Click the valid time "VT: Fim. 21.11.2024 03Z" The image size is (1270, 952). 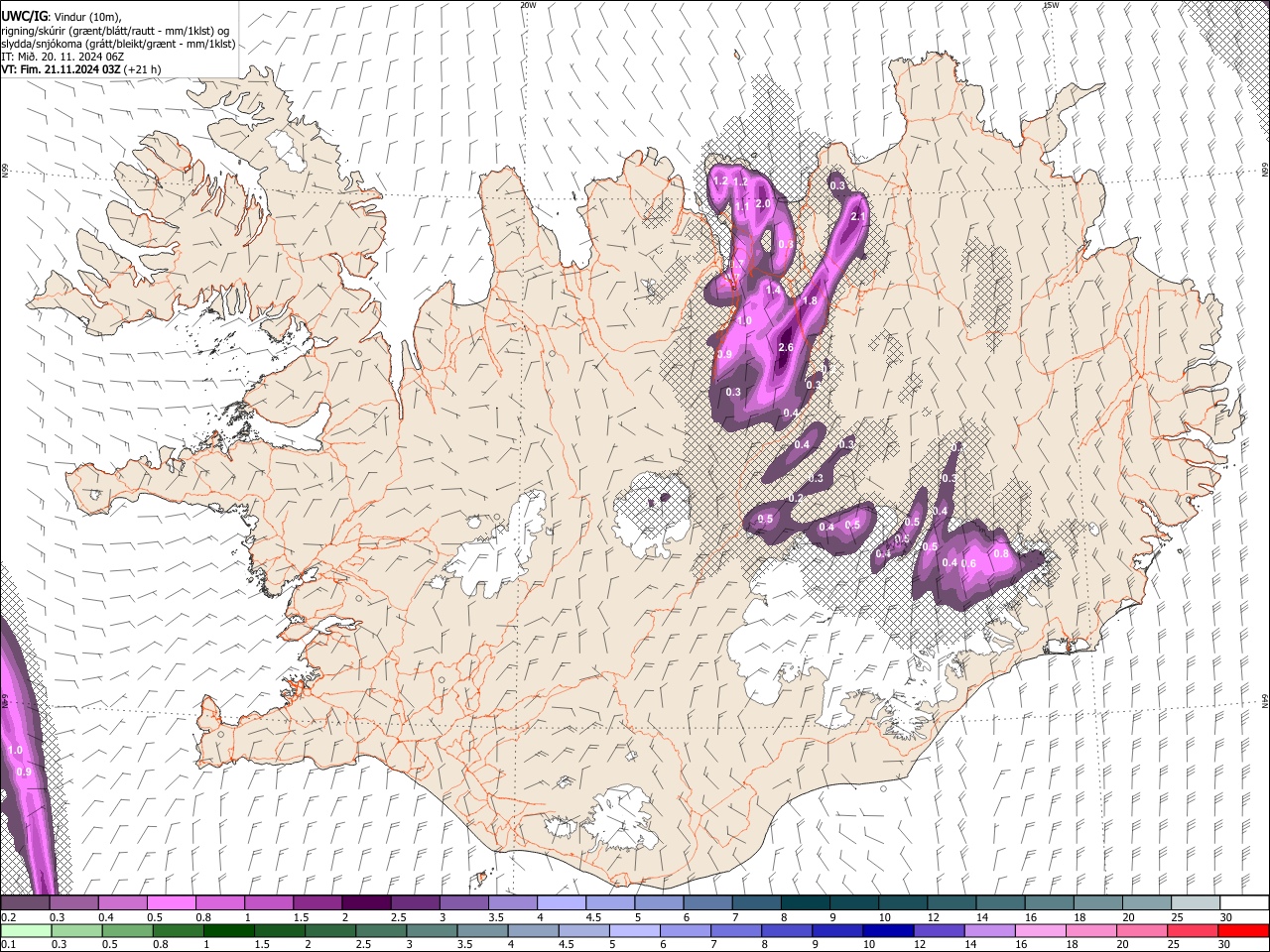coord(62,69)
